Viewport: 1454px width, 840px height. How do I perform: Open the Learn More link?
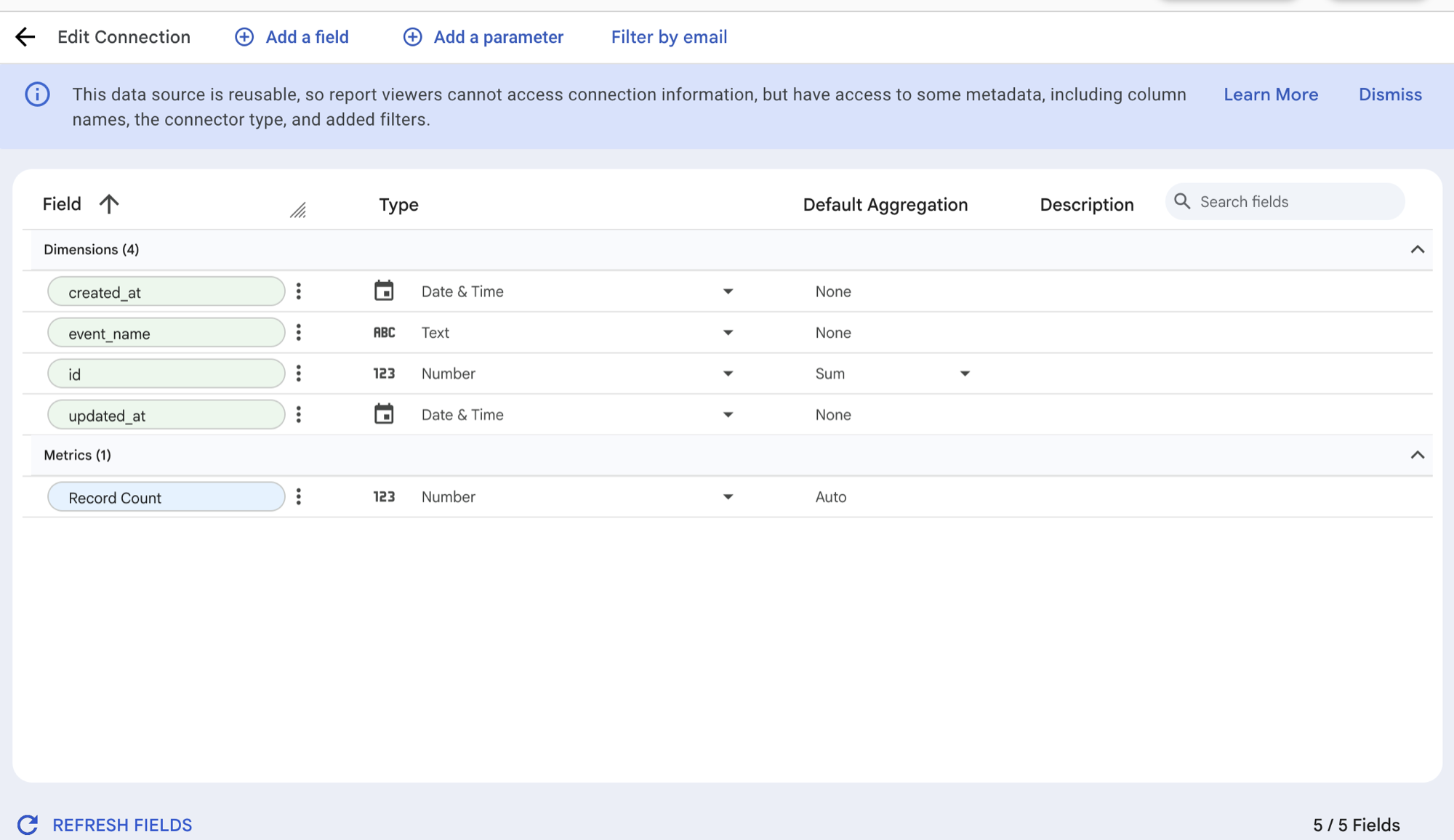pyautogui.click(x=1271, y=94)
